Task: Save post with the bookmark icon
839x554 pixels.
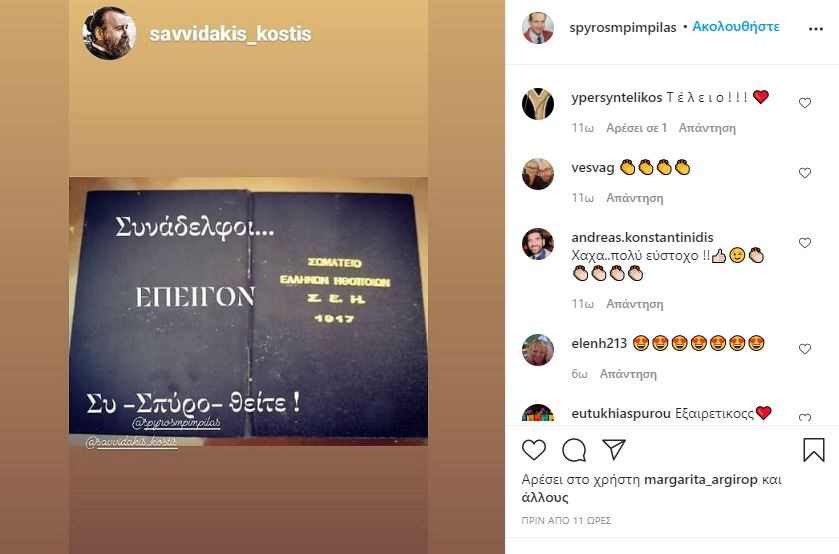Action: click(813, 450)
